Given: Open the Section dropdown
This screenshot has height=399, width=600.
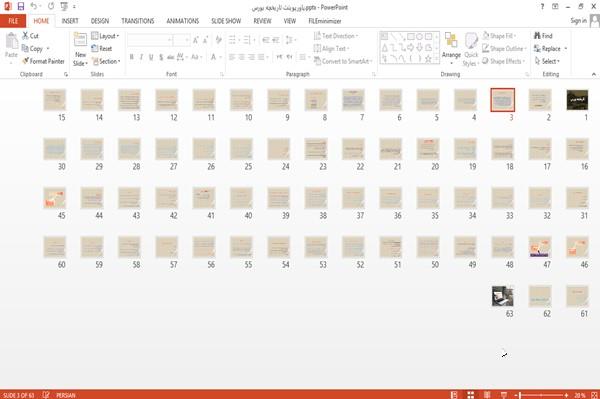Looking at the screenshot, I should [x=106, y=61].
